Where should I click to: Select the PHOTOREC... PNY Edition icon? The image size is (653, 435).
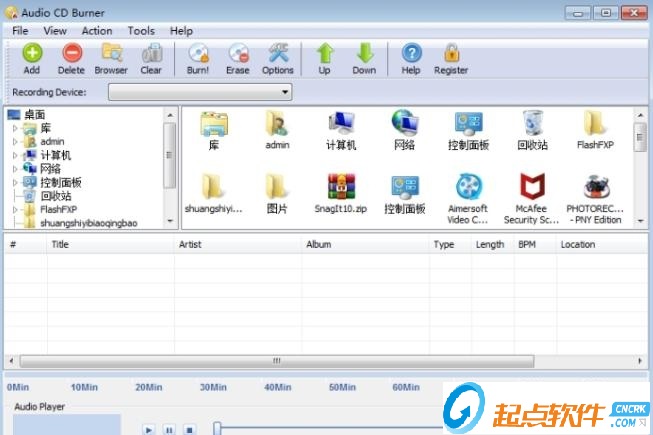pyautogui.click(x=596, y=186)
